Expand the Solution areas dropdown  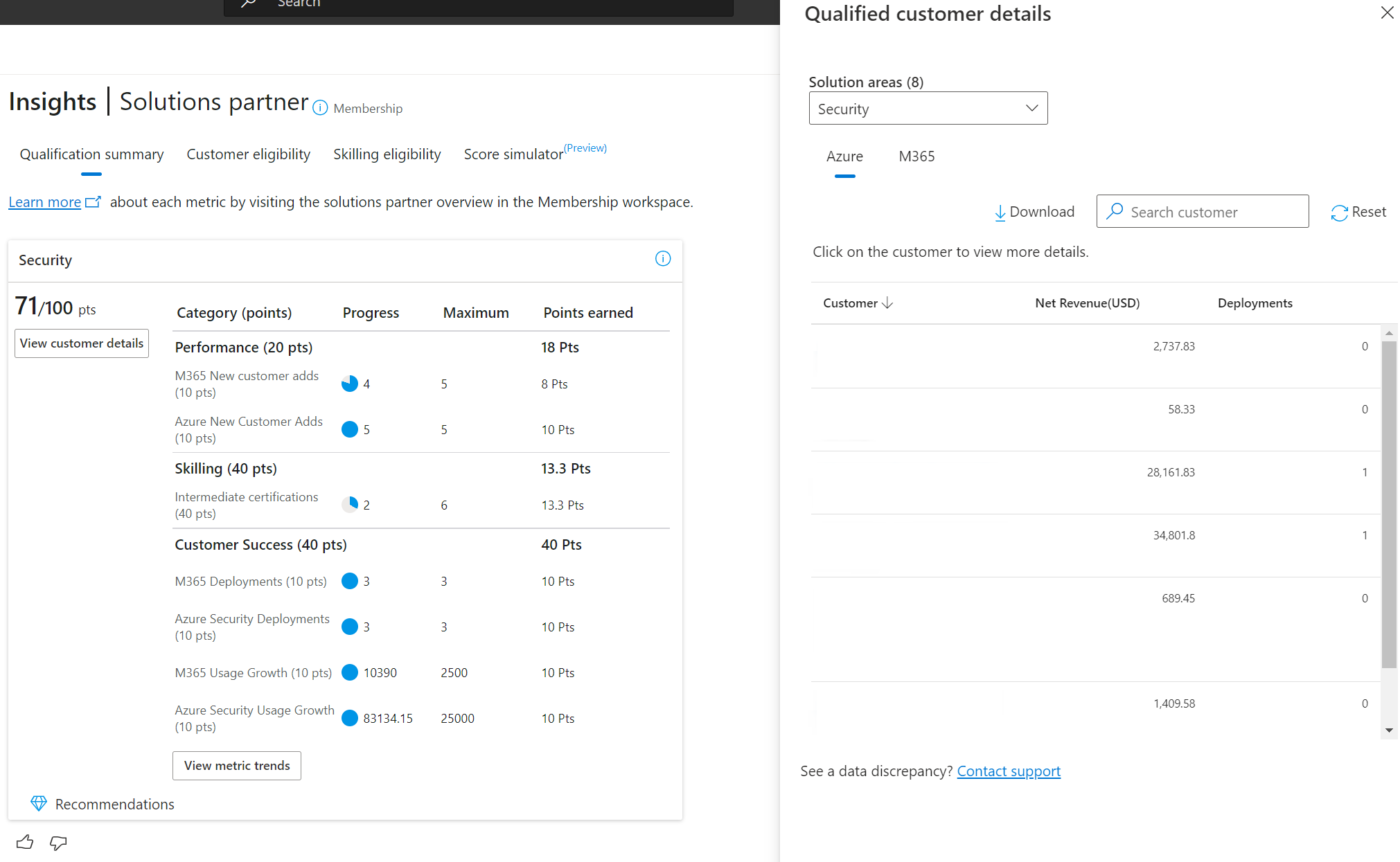point(928,108)
